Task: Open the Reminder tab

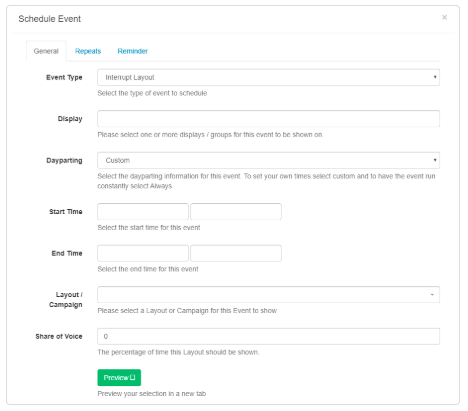Action: (132, 51)
